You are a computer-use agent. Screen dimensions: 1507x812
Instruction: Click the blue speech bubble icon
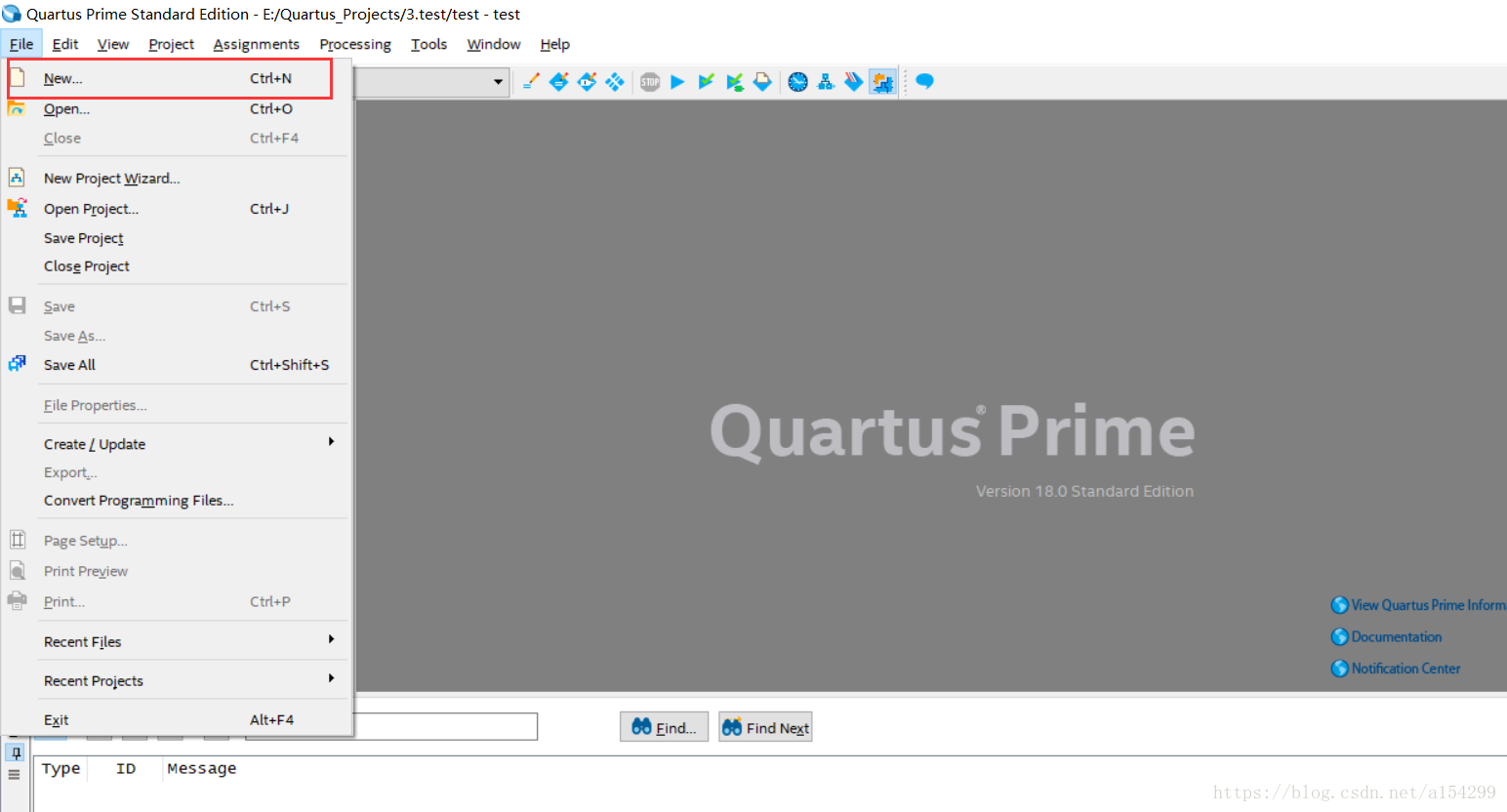pos(924,81)
